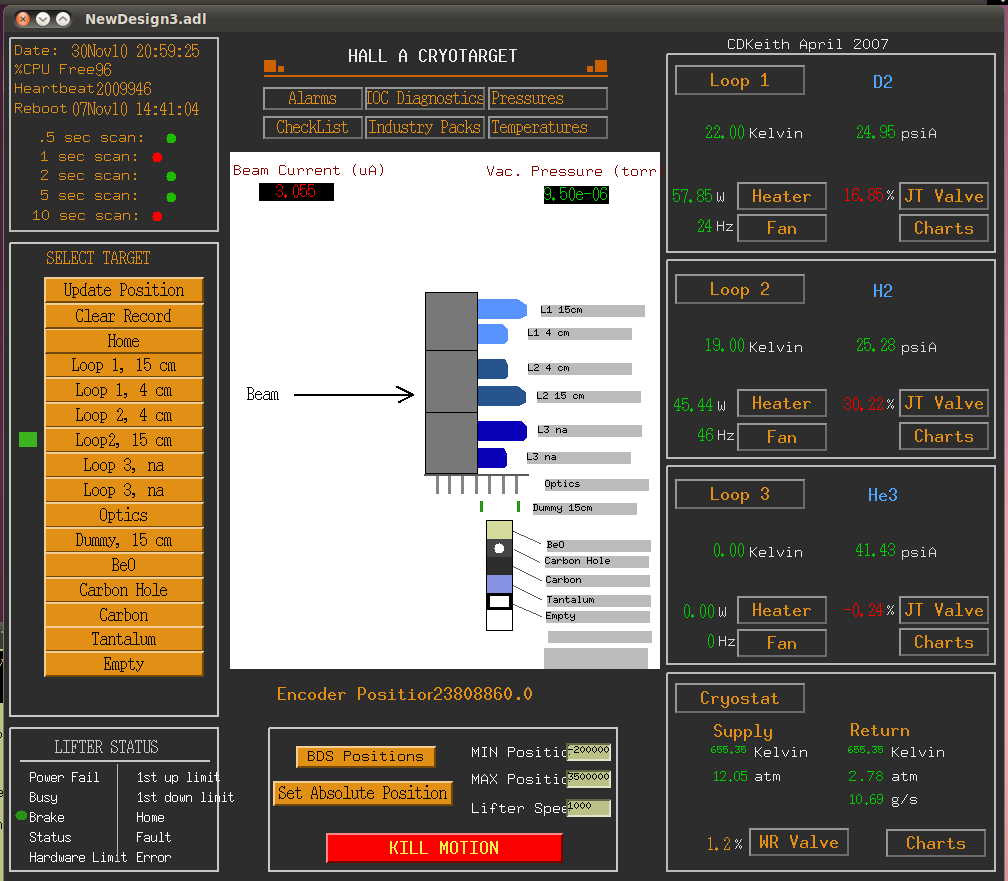Click the L1 15cm target shape
This screenshot has width=1008, height=881.
point(502,309)
